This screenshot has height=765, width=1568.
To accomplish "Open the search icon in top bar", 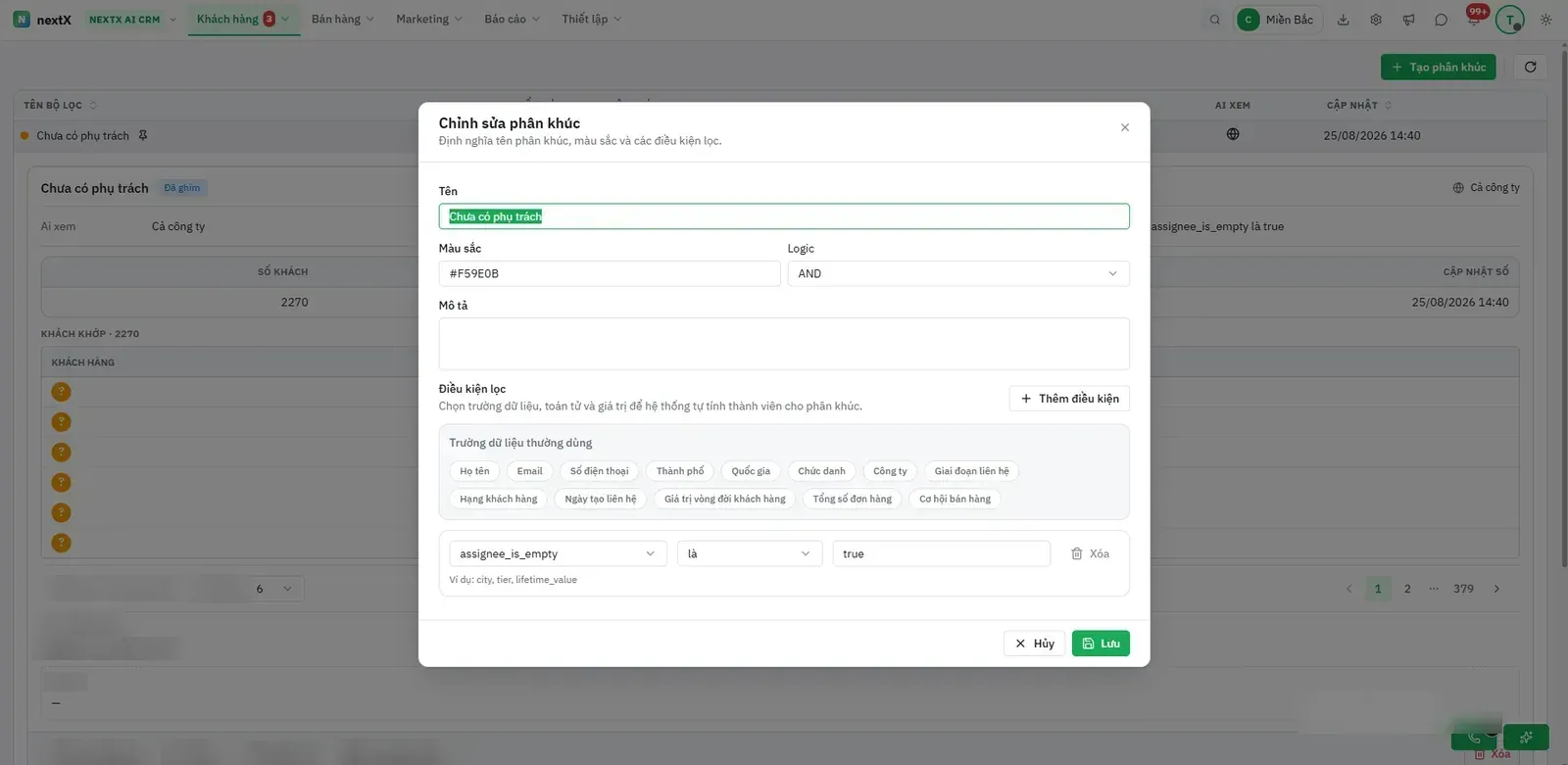I will pos(1214,20).
